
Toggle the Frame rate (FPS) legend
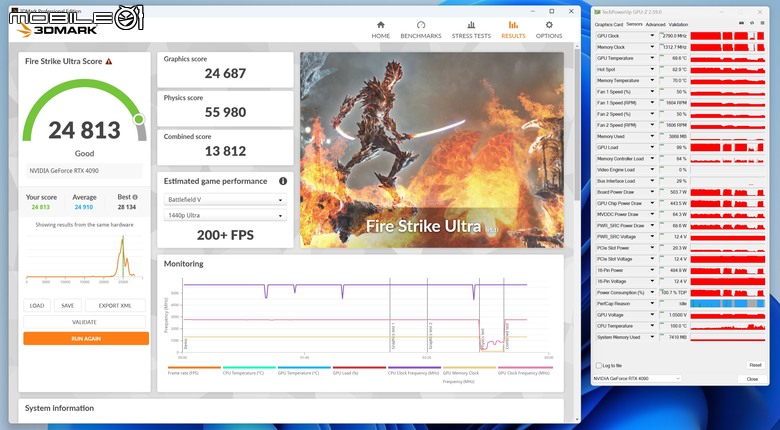tap(194, 370)
